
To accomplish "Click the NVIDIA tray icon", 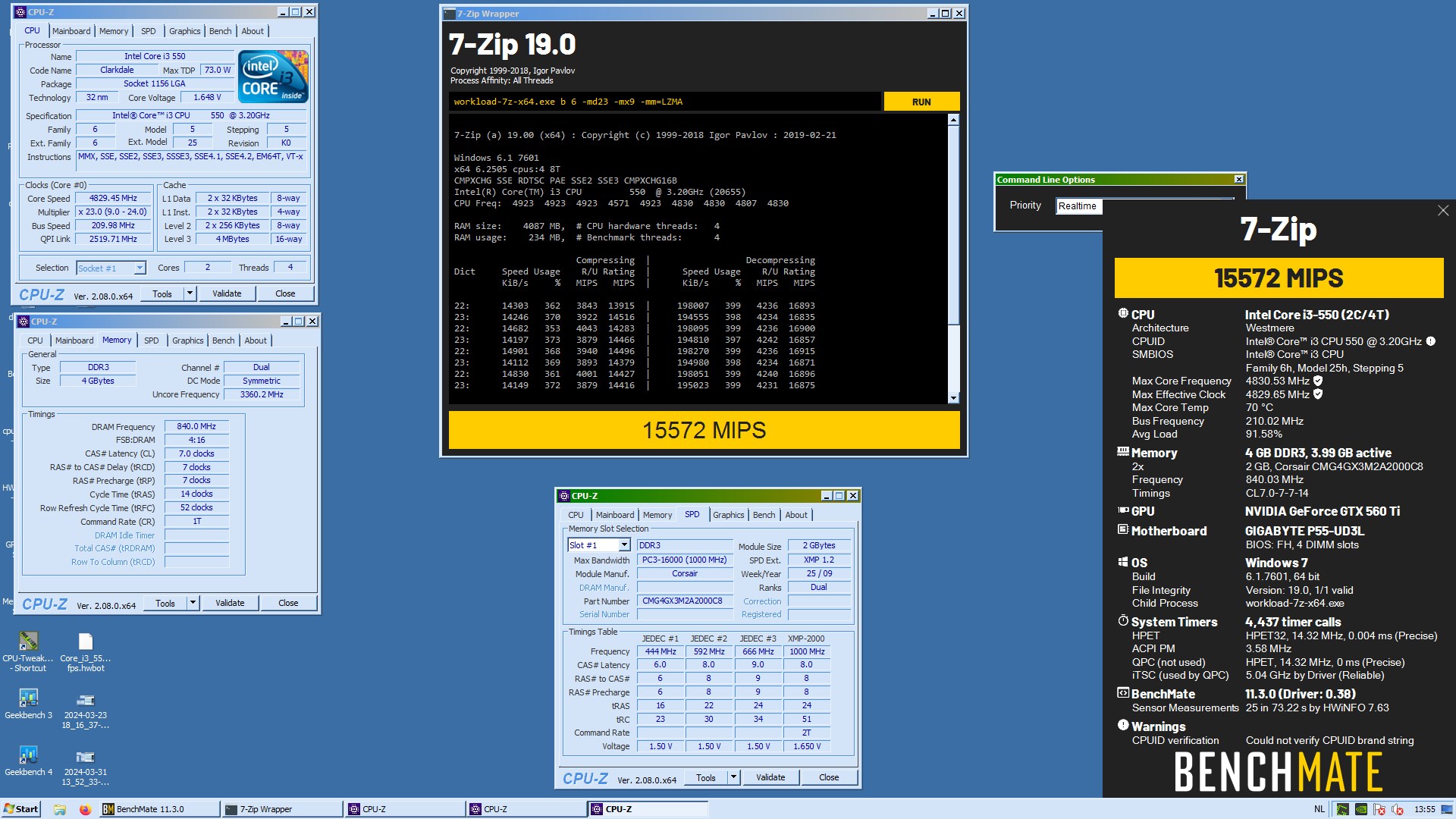I will click(x=1361, y=809).
